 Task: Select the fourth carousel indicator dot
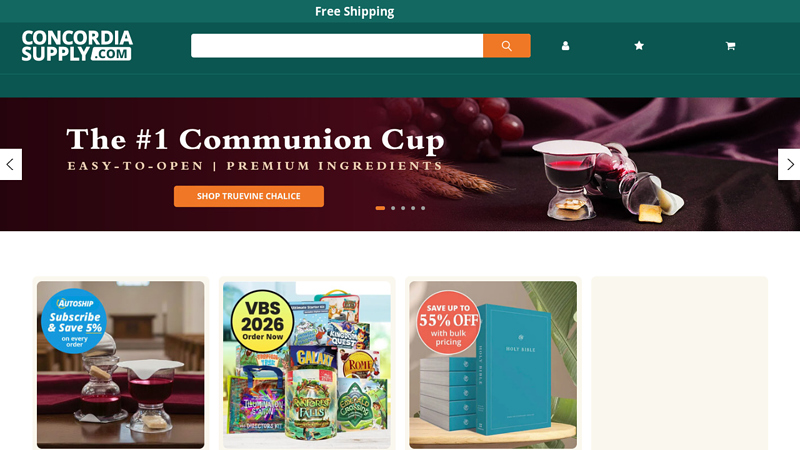tap(413, 208)
